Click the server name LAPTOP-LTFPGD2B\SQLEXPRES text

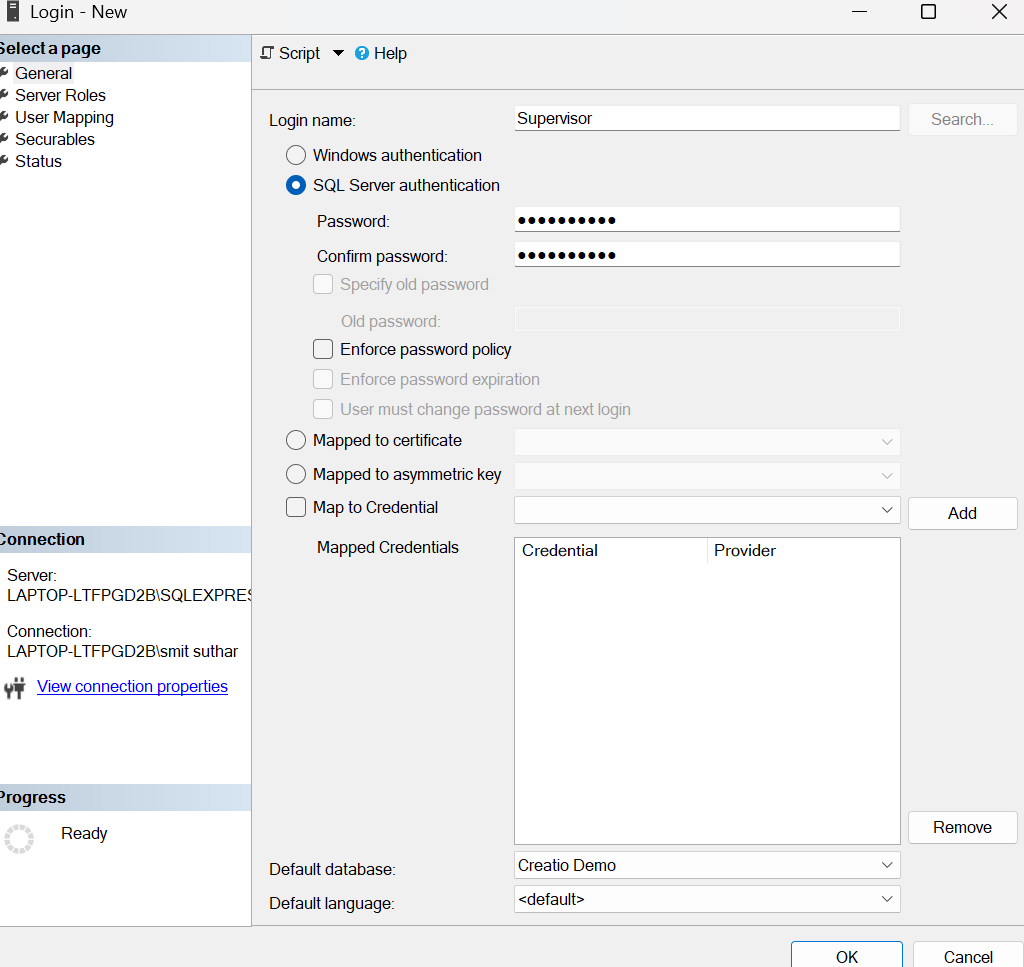tap(129, 595)
